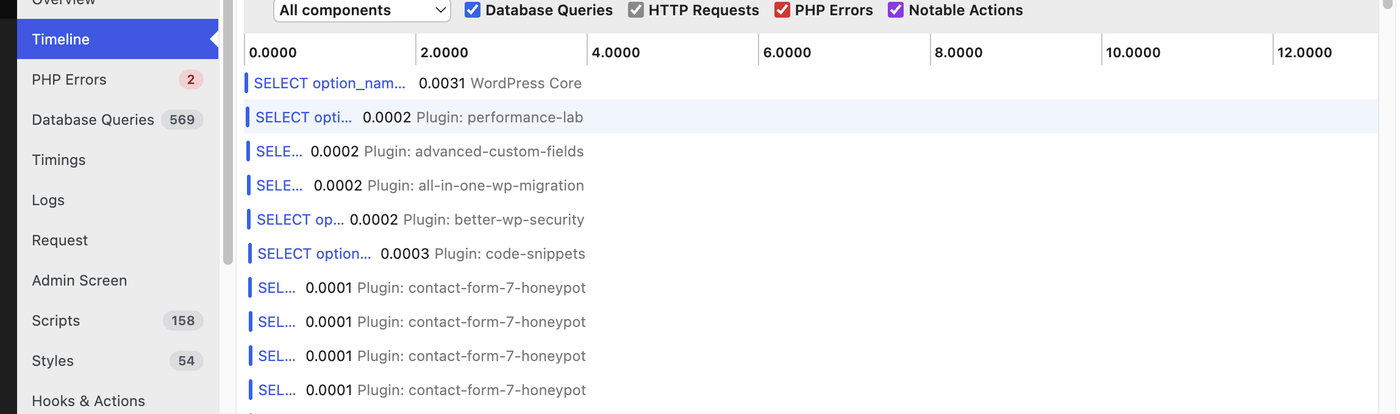Click the 158 scripts count badge

click(x=183, y=320)
